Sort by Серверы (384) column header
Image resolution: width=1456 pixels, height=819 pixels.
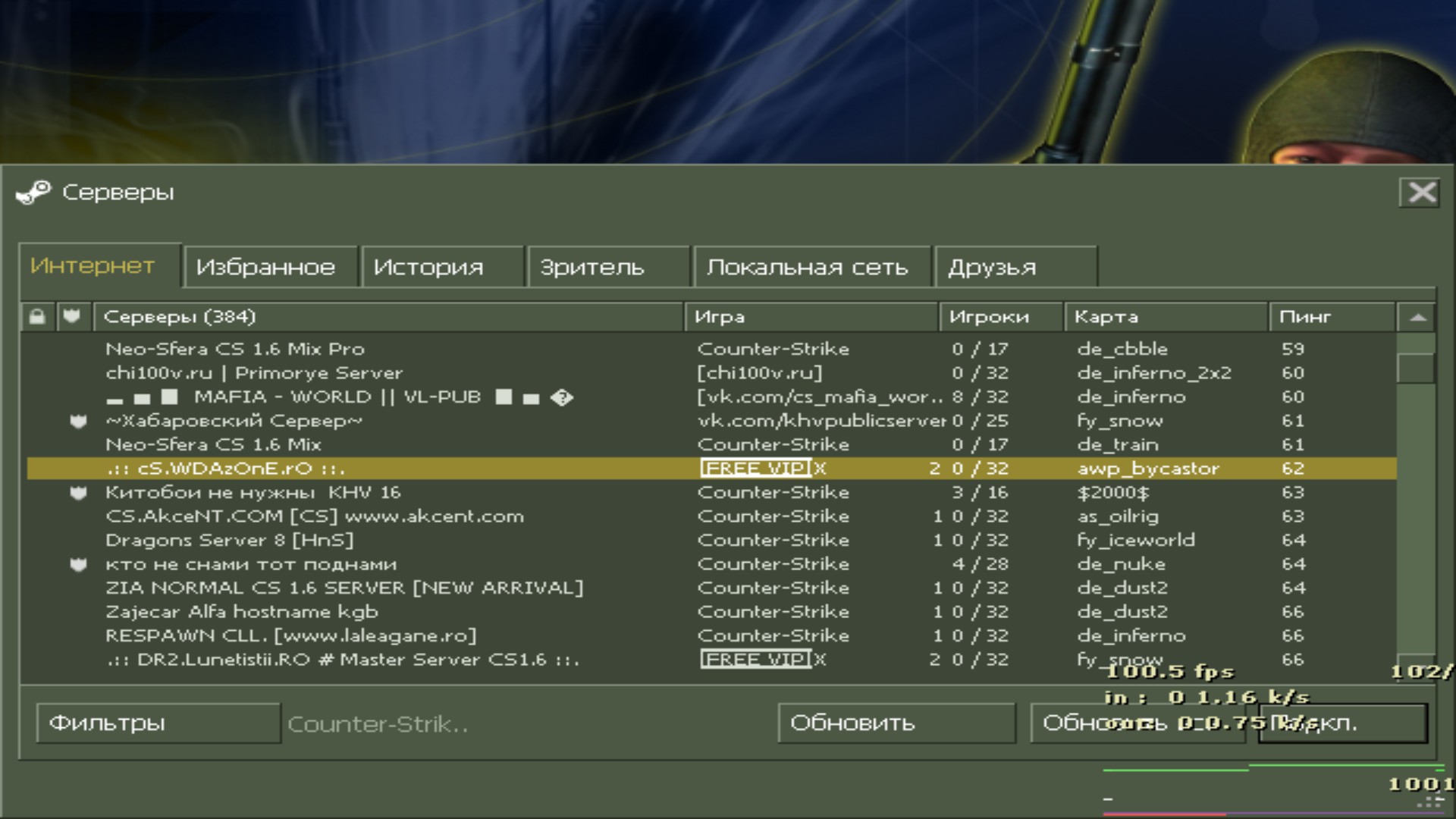coord(389,317)
